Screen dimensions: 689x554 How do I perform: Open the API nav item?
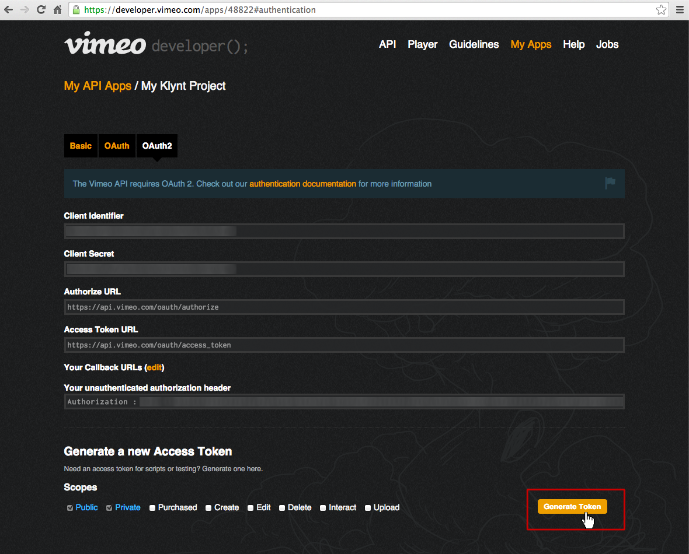pyautogui.click(x=387, y=44)
